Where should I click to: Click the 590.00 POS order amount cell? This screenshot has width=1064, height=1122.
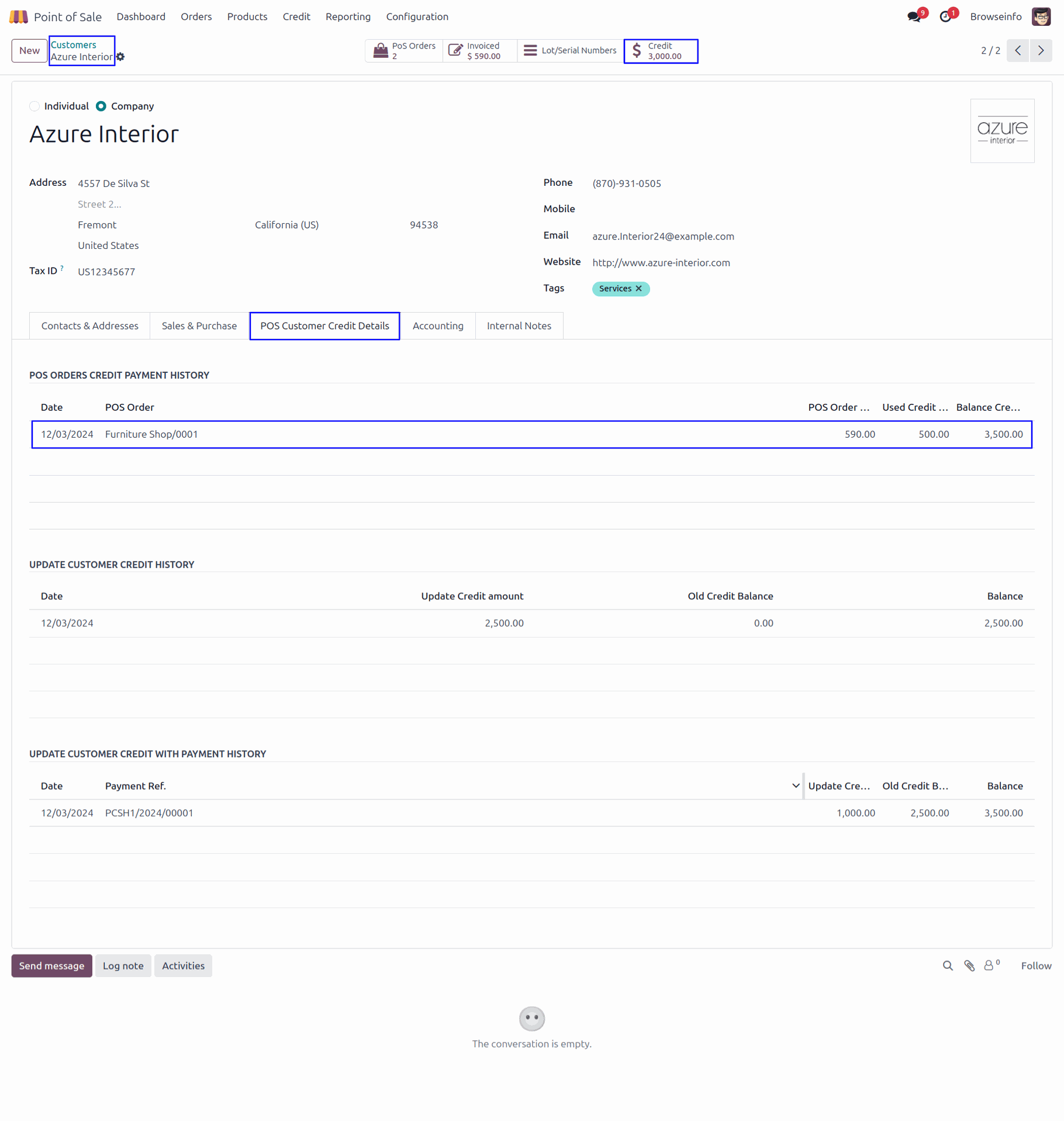[859, 434]
